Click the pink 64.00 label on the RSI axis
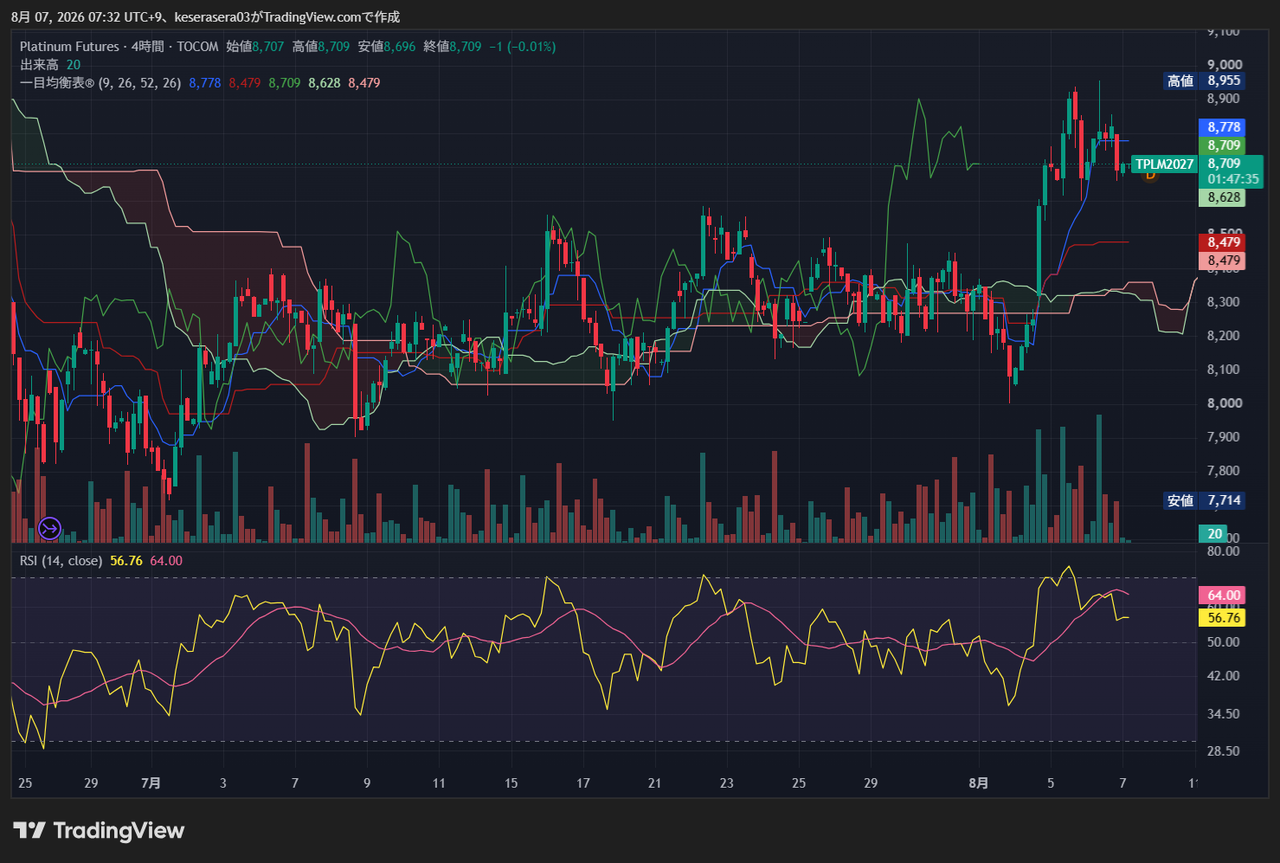The height and width of the screenshot is (863, 1280). (x=1224, y=595)
